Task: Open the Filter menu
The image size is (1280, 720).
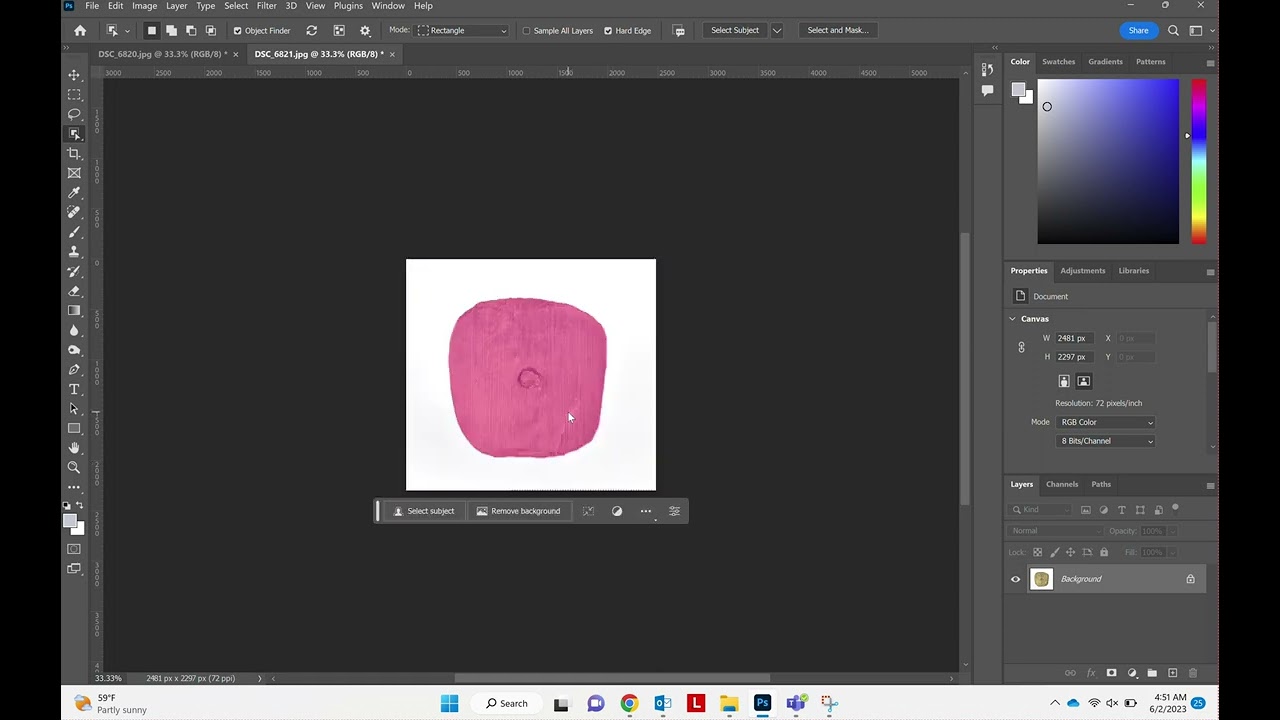Action: tap(266, 6)
